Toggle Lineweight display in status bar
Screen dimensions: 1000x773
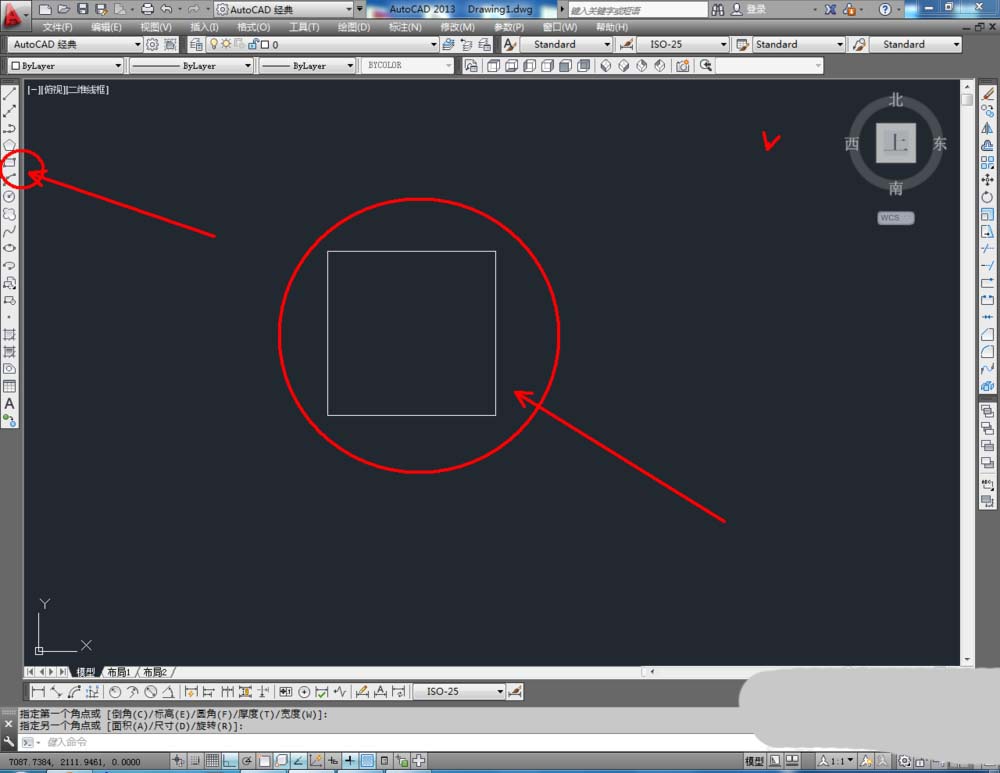(x=349, y=760)
